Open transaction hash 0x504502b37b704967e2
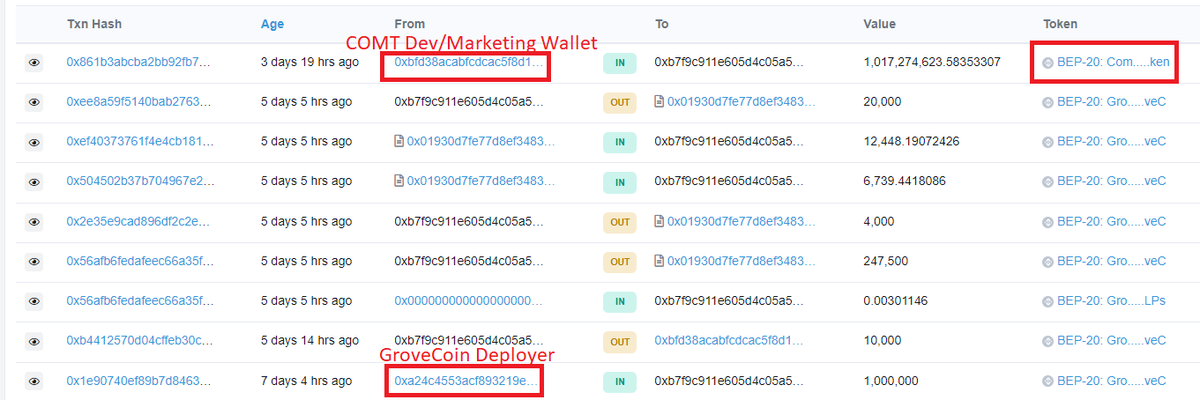1200x400 pixels. 139,182
